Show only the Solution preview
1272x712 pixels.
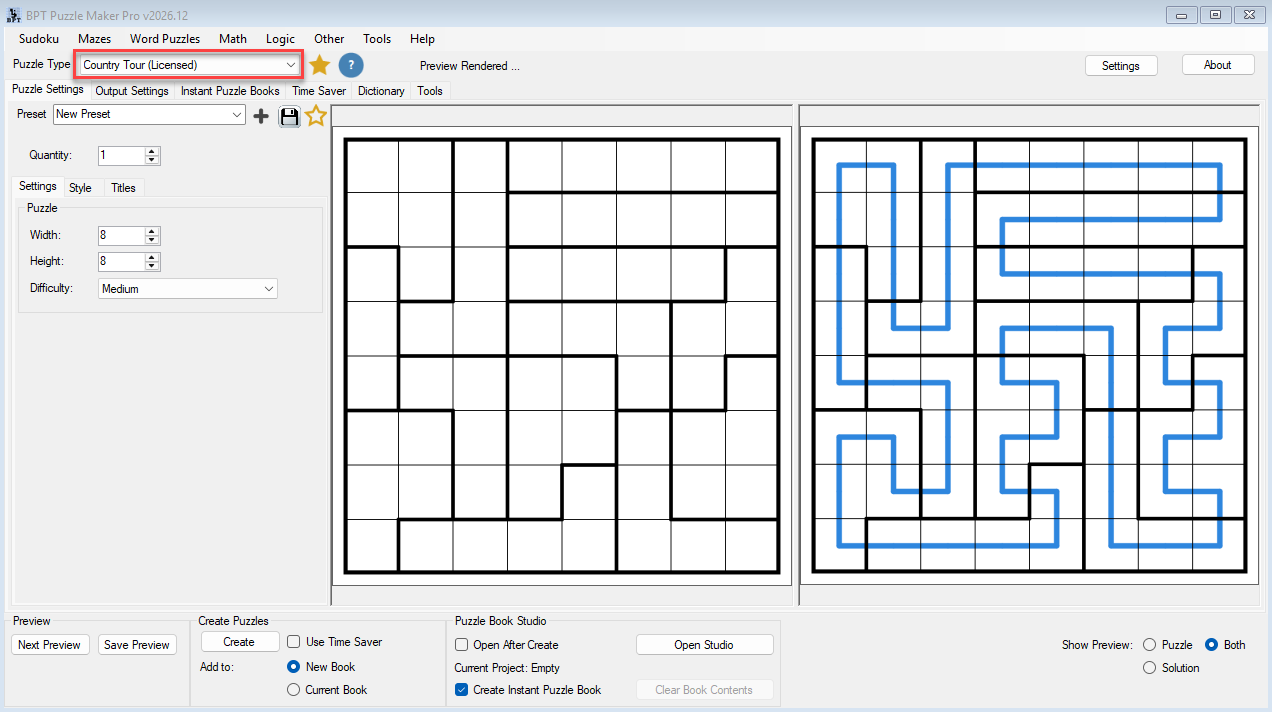click(1149, 668)
